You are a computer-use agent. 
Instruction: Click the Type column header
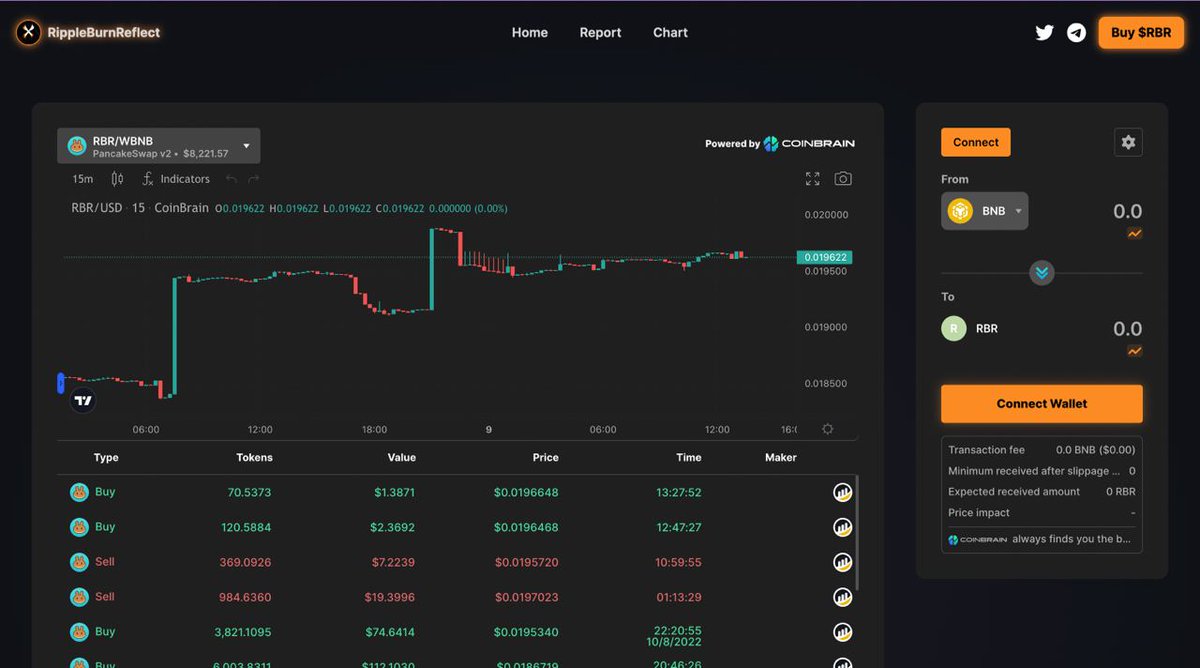click(106, 457)
